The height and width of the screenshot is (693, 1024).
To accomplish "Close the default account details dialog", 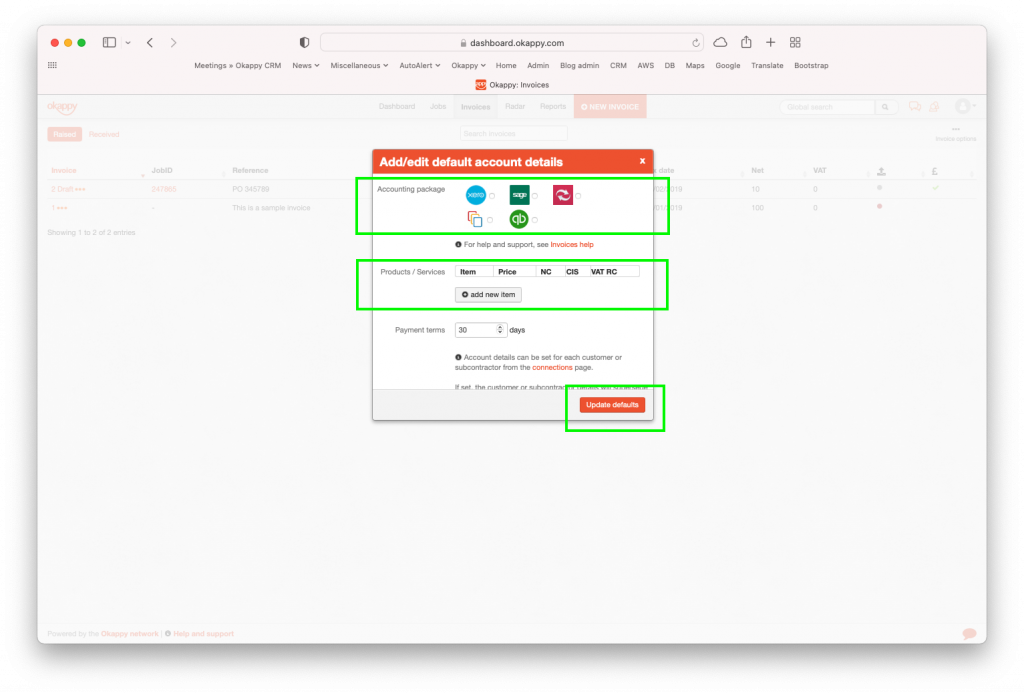I will point(642,161).
